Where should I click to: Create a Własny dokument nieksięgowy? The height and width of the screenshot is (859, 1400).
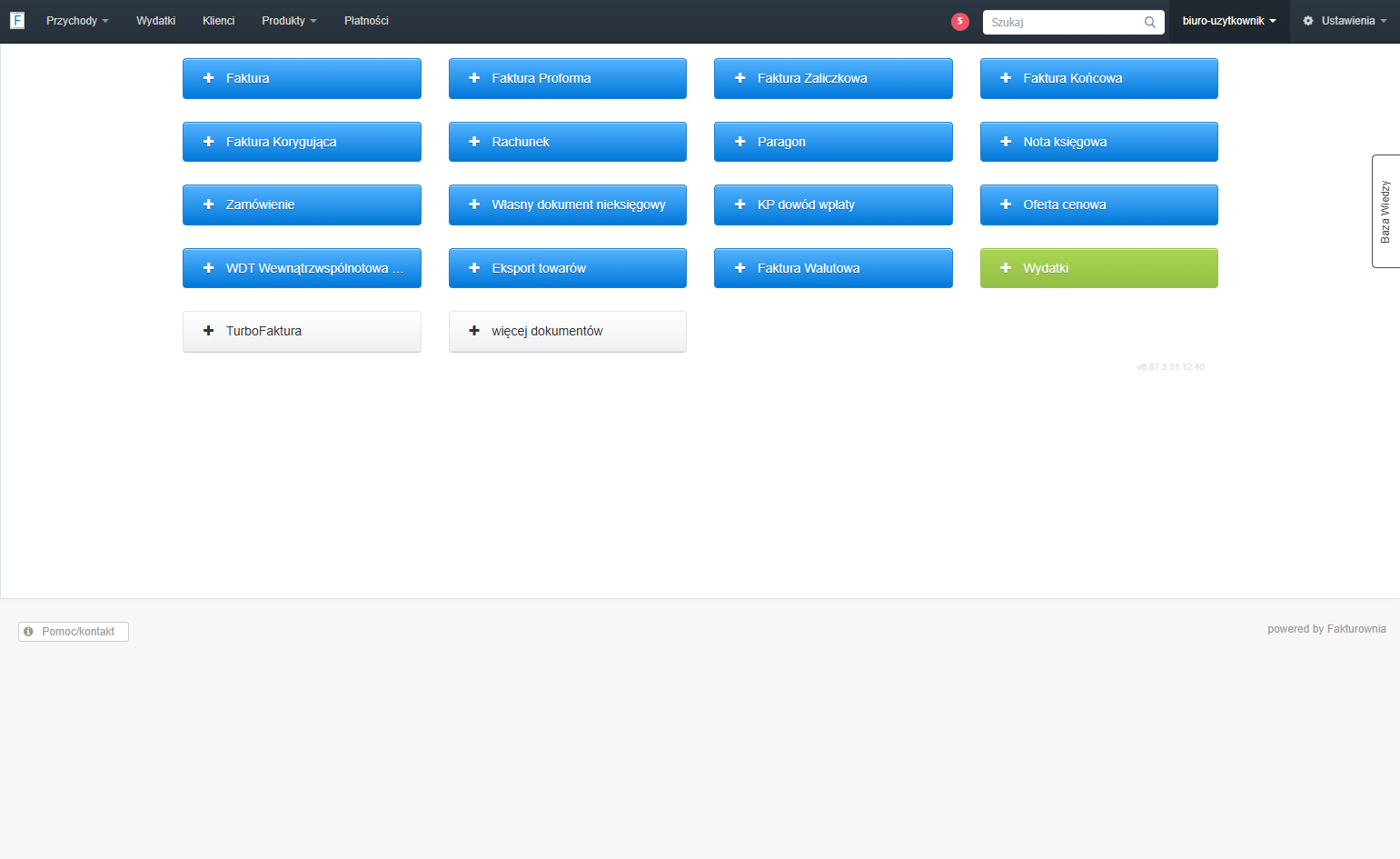point(568,205)
